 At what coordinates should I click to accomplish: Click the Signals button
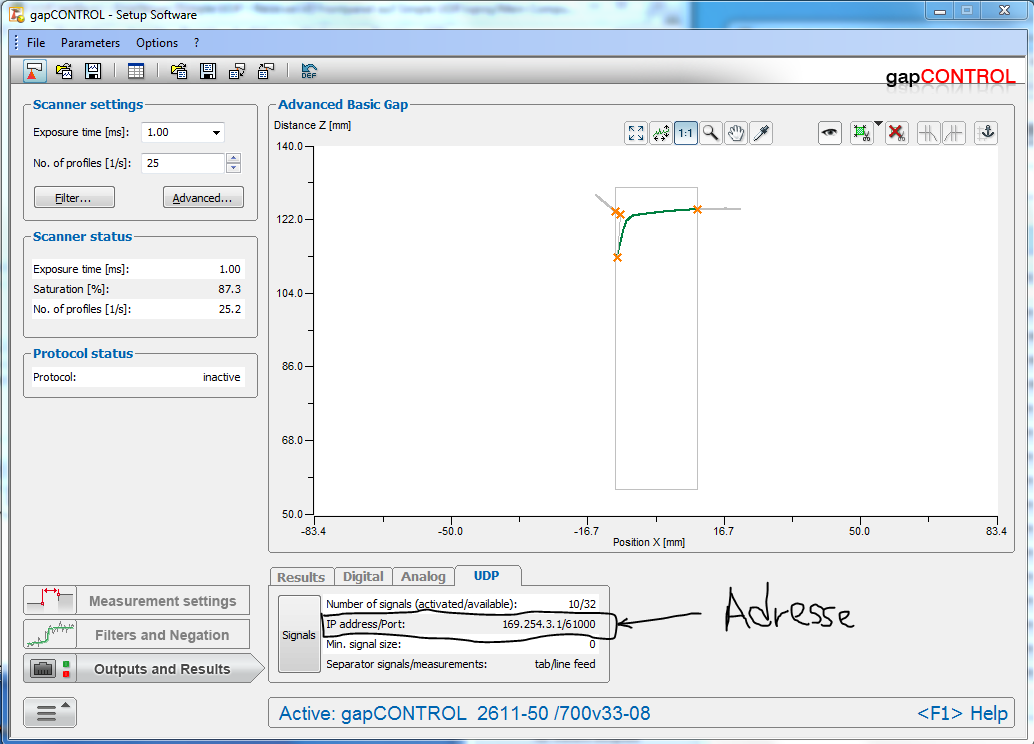(x=299, y=635)
